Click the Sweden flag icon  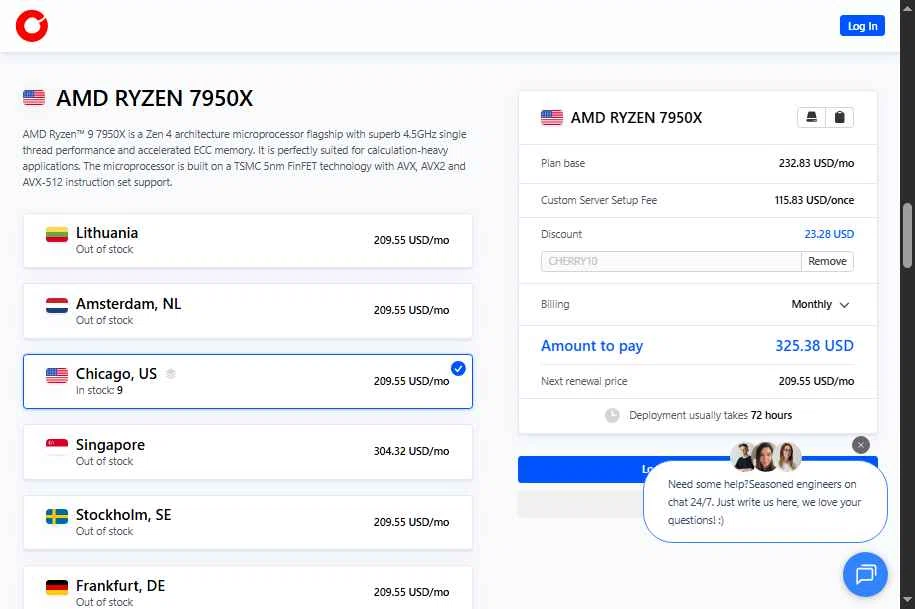(57, 516)
